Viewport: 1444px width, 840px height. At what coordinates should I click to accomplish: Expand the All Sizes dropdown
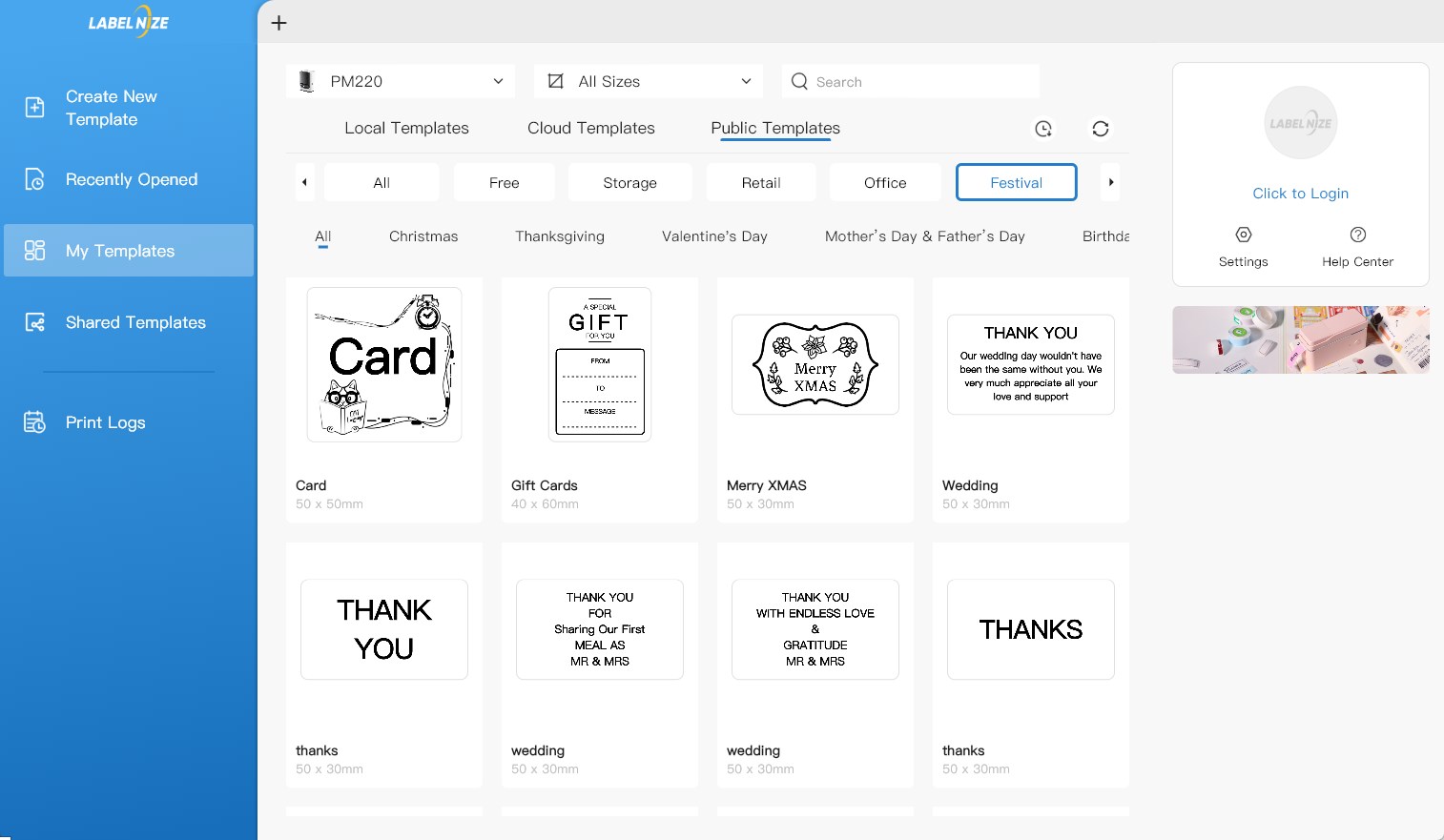coord(649,81)
